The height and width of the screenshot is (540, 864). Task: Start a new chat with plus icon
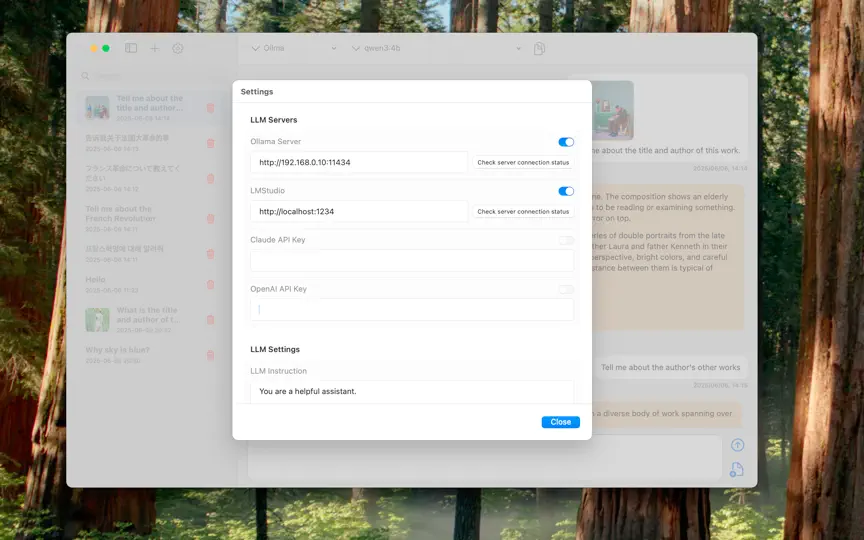click(155, 48)
